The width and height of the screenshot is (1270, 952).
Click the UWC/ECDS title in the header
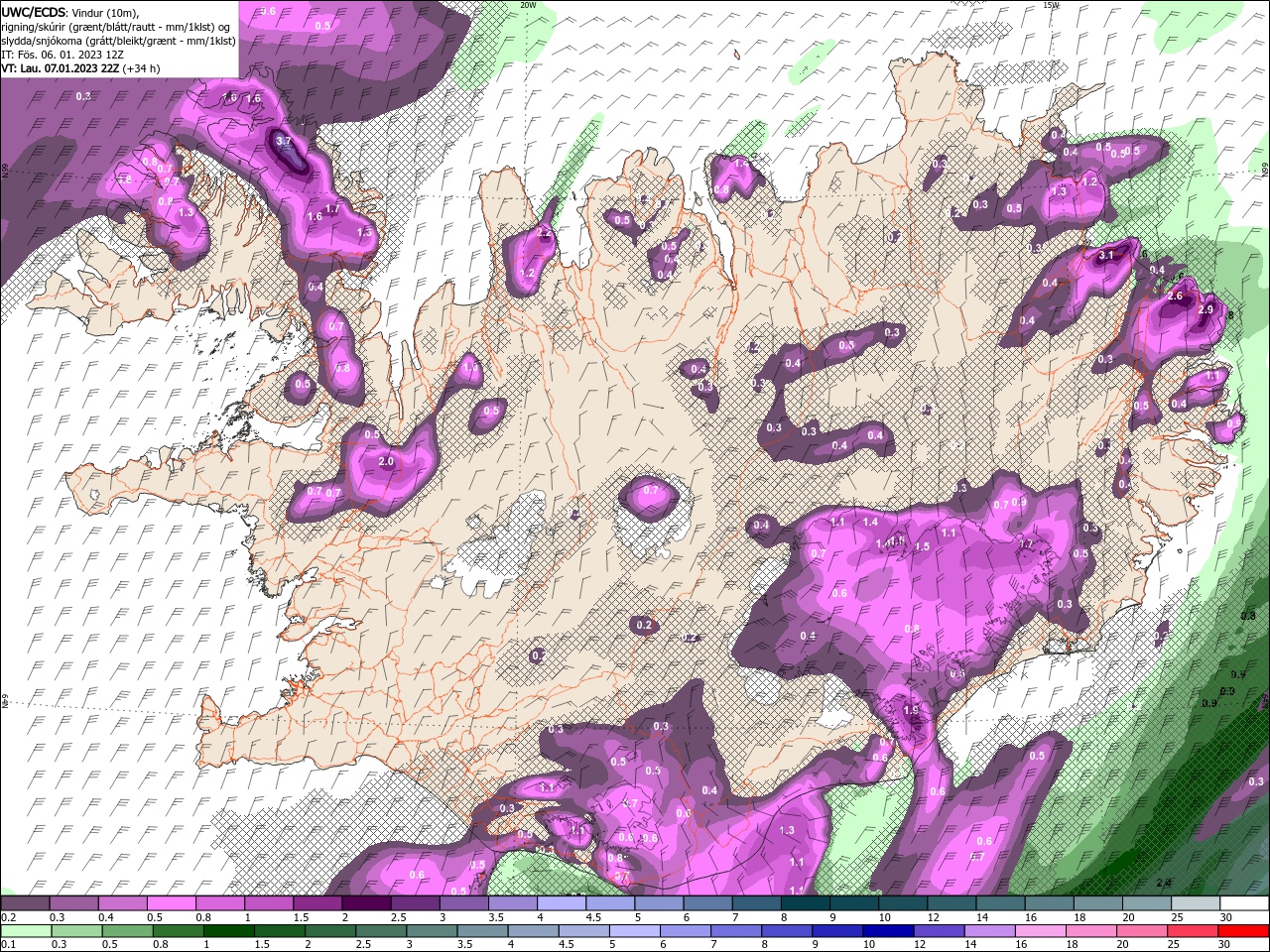point(35,12)
